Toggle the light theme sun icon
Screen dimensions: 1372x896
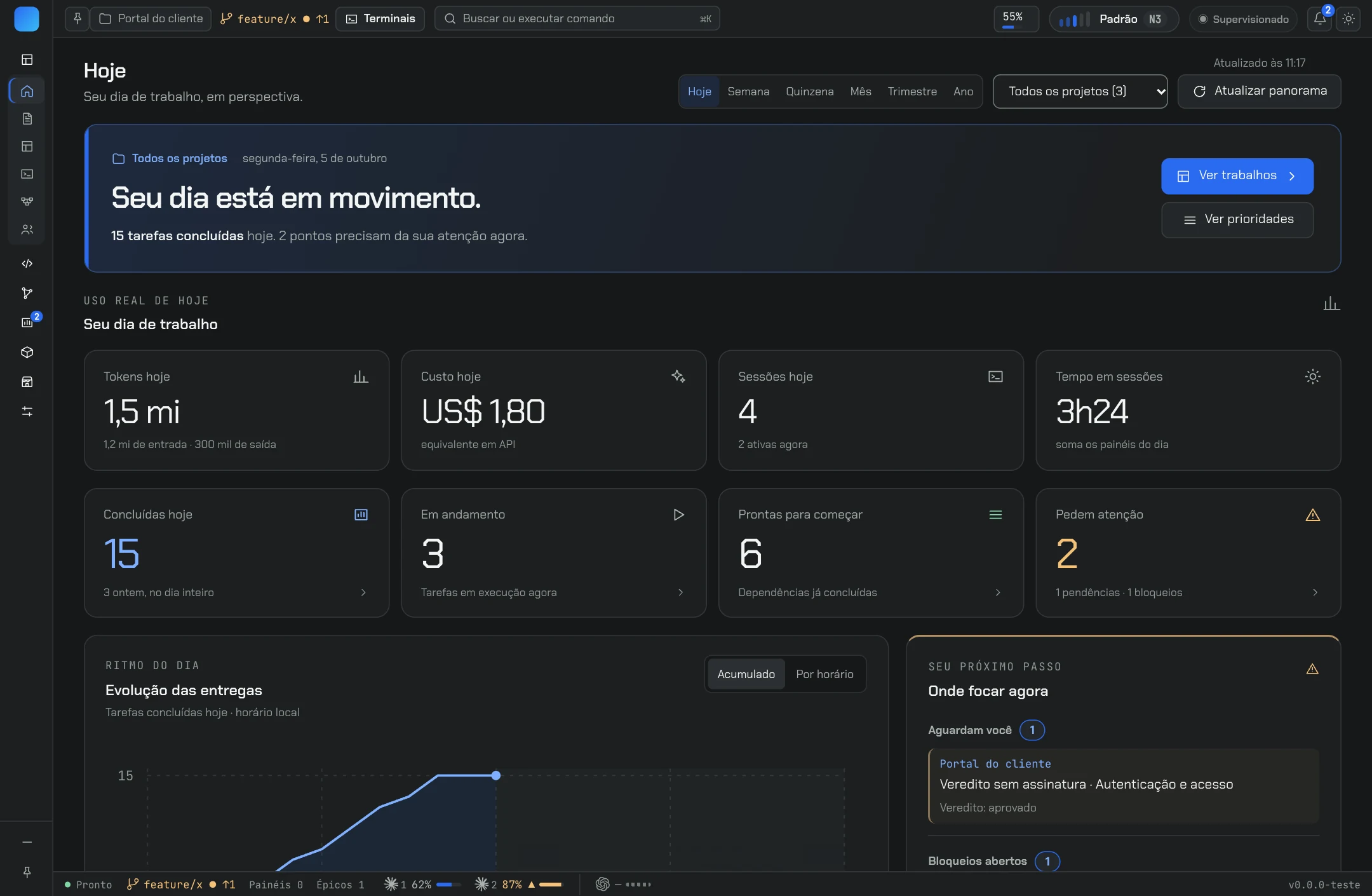(x=1348, y=19)
